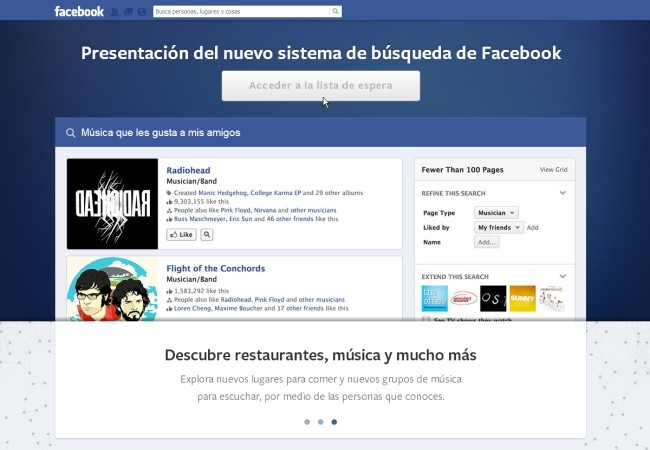Select the yellow 'Sunny' thumbnail
This screenshot has width=650, height=450.
(522, 298)
